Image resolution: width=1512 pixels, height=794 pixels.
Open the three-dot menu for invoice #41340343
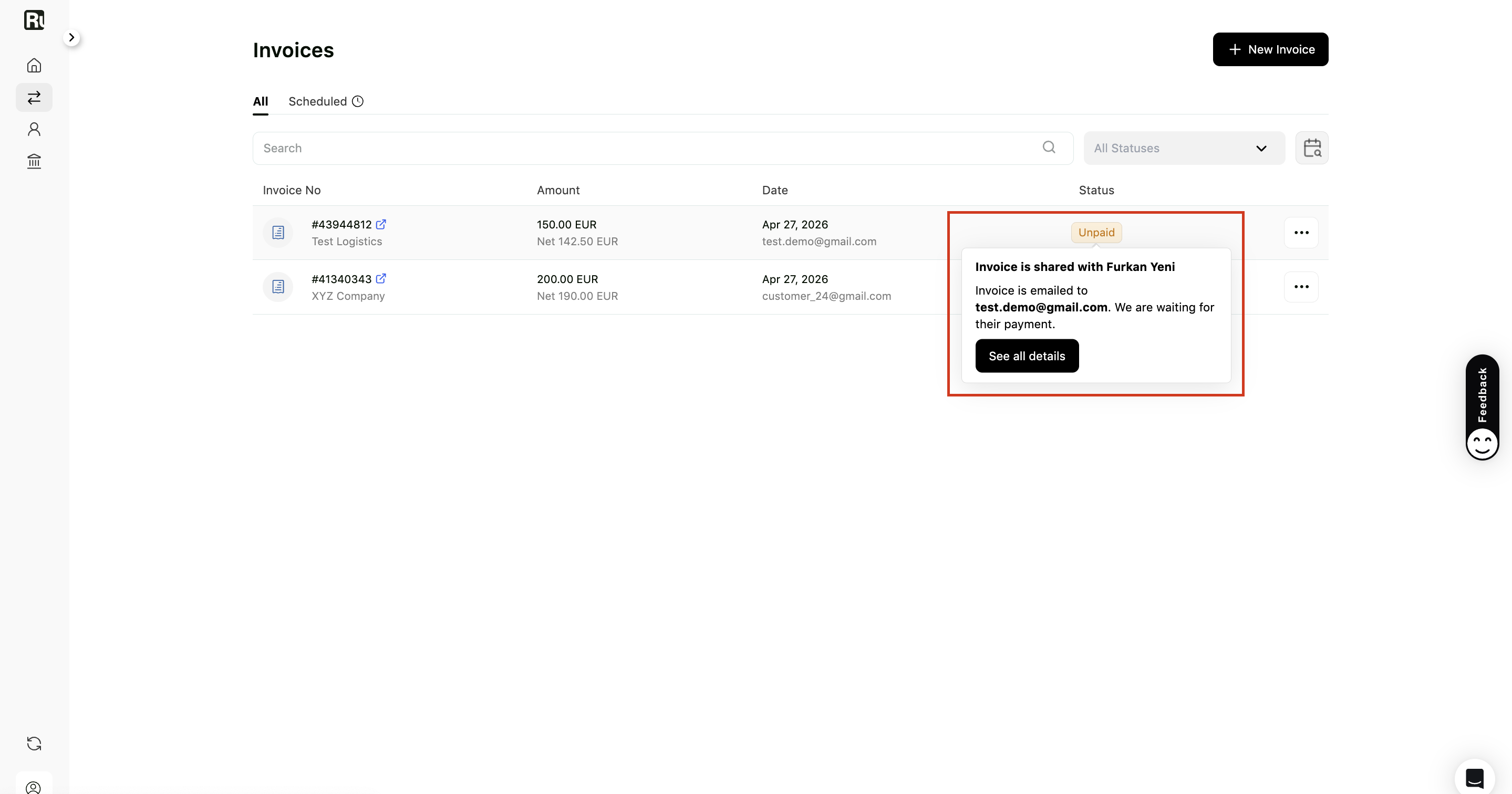click(1301, 286)
